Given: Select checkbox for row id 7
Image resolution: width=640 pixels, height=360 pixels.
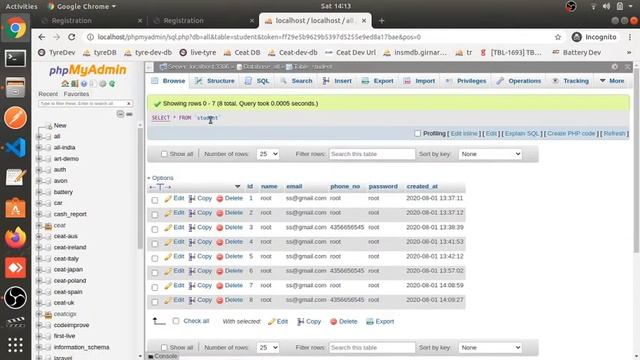Looking at the screenshot, I should 155,287.
